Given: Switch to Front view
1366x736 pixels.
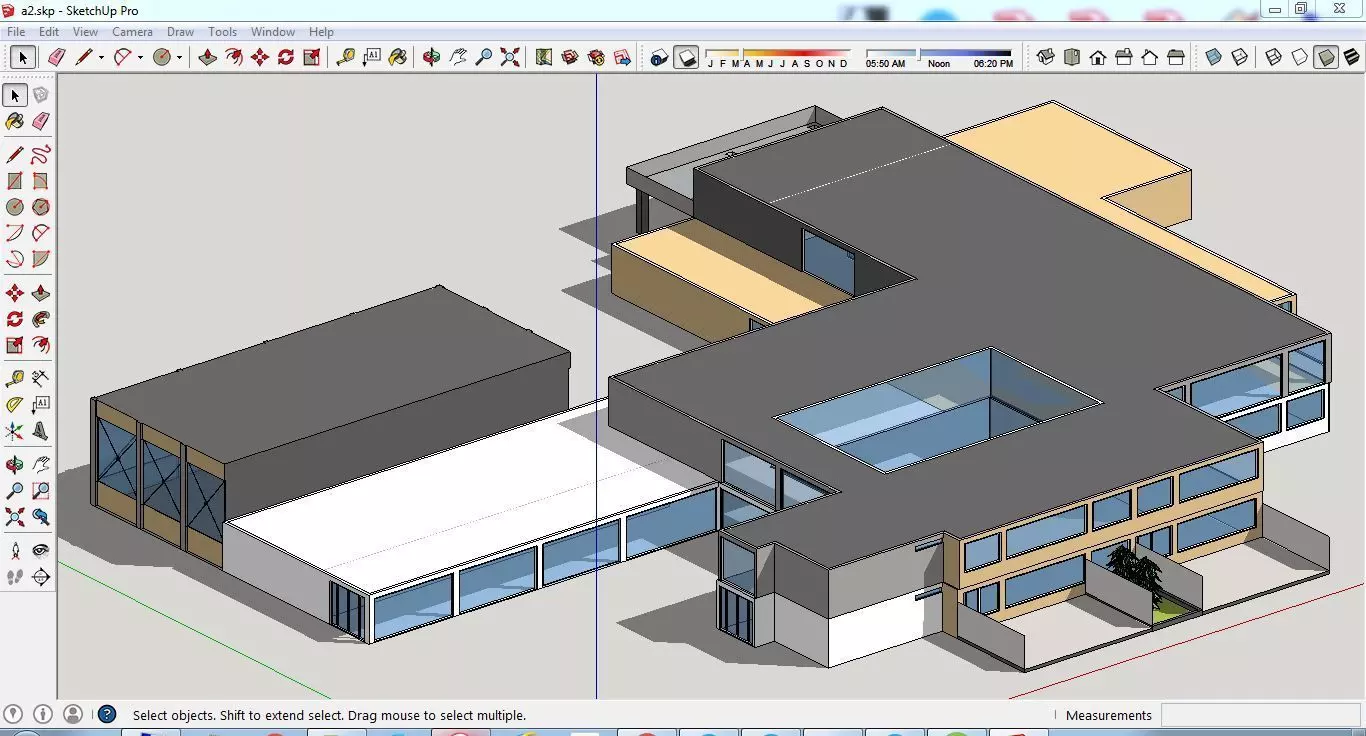Looking at the screenshot, I should 1098,57.
